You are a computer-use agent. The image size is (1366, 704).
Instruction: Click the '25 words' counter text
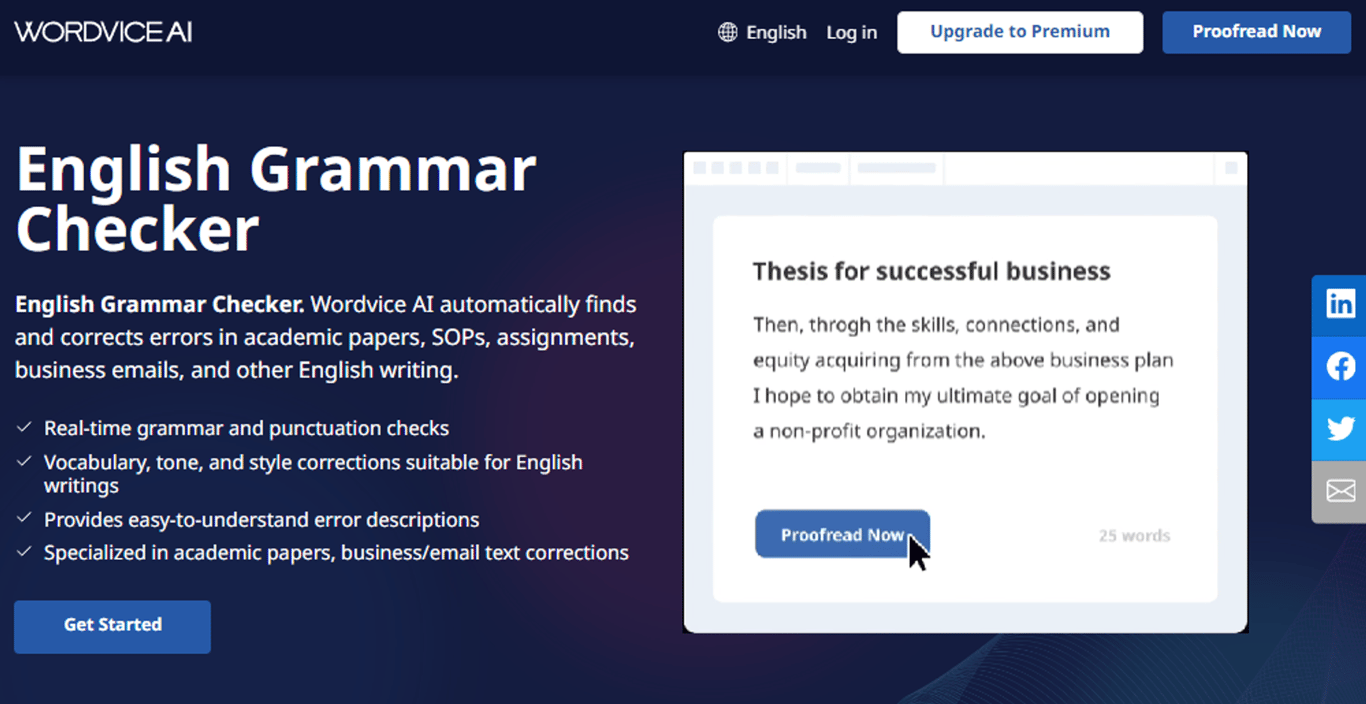click(1134, 535)
